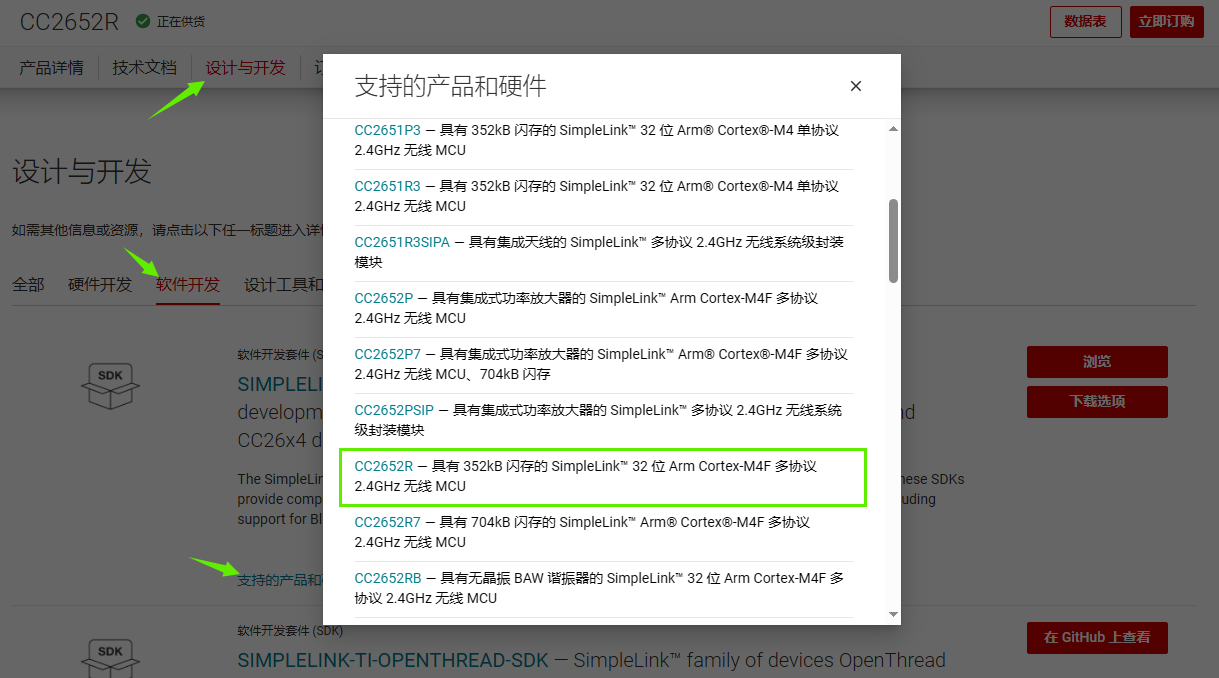Click the 浏览 button

click(x=1097, y=362)
